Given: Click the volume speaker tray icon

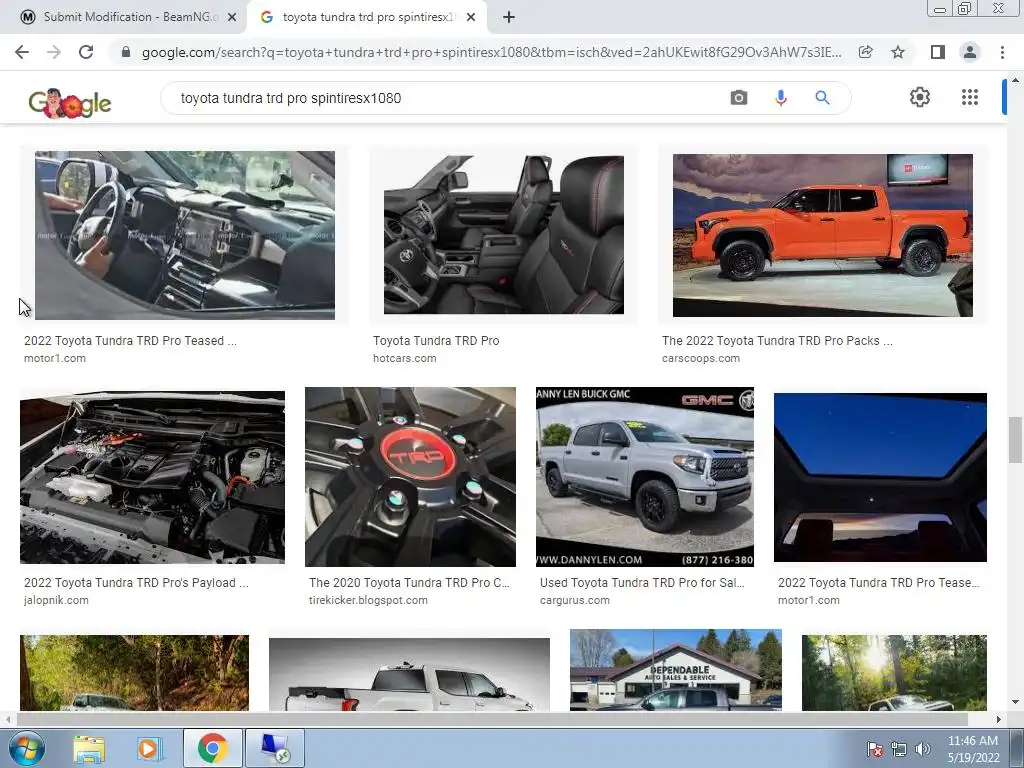Looking at the screenshot, I should click(x=922, y=749).
